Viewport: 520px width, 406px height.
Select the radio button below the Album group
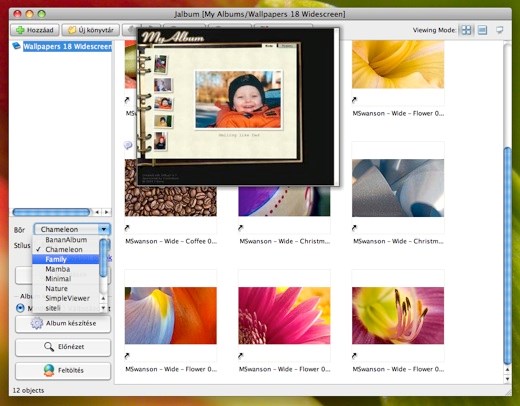click(x=20, y=308)
